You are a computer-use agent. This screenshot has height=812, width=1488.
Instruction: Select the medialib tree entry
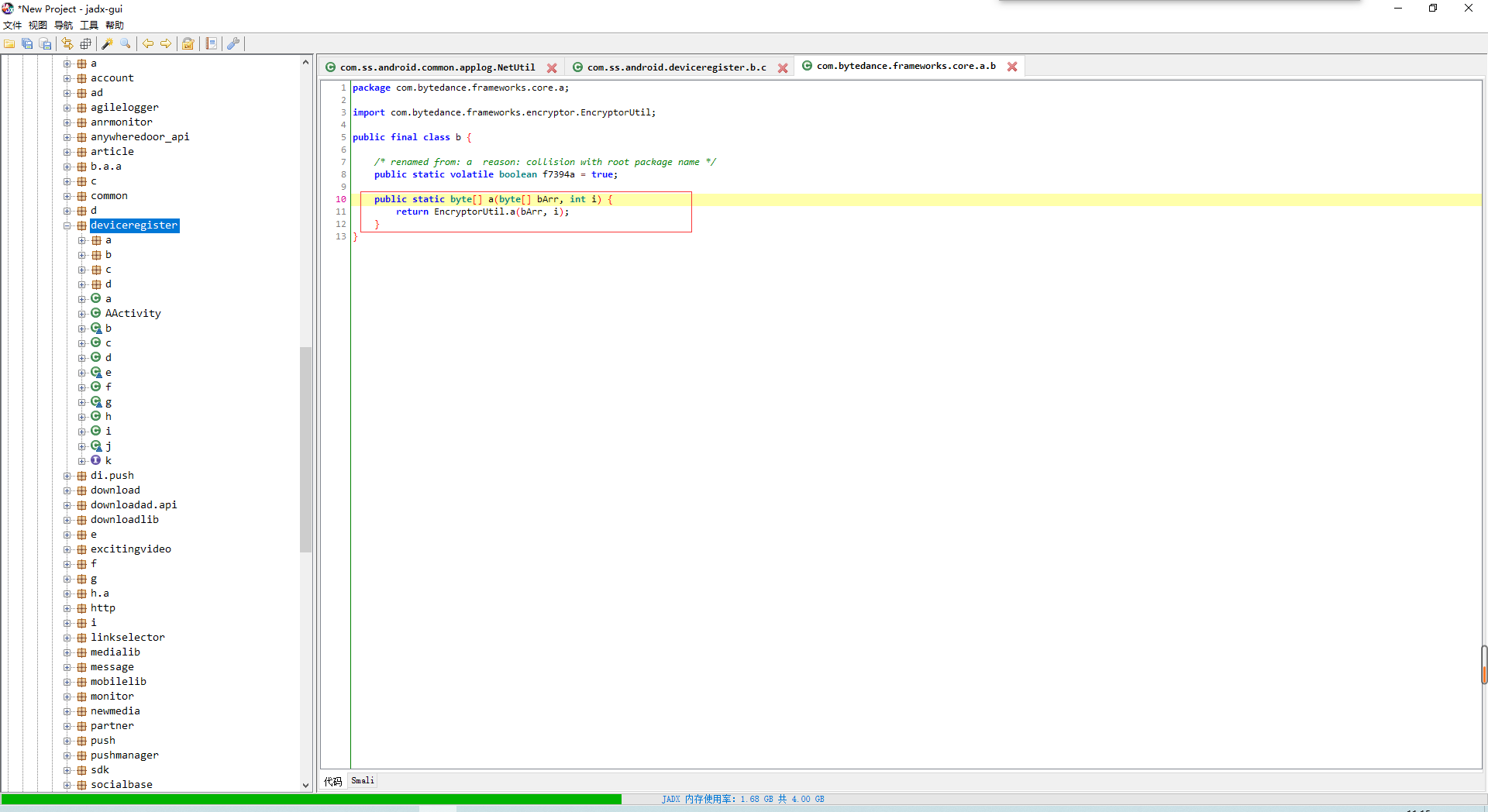coord(115,652)
